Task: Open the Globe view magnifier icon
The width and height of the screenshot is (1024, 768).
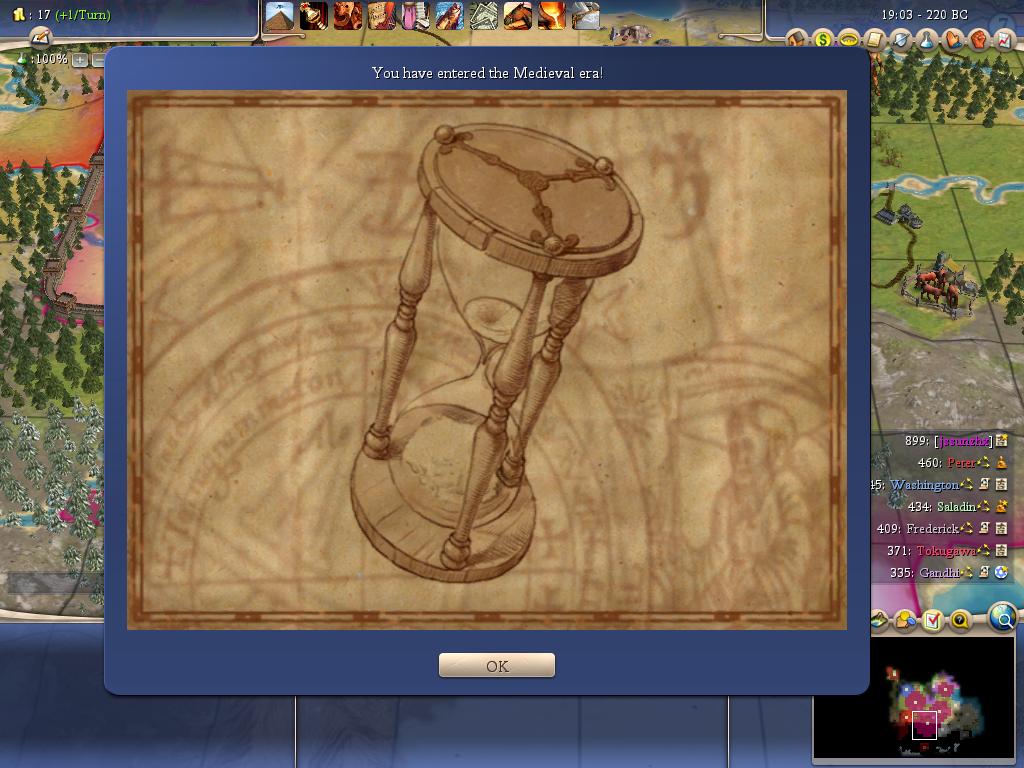Action: [1002, 616]
